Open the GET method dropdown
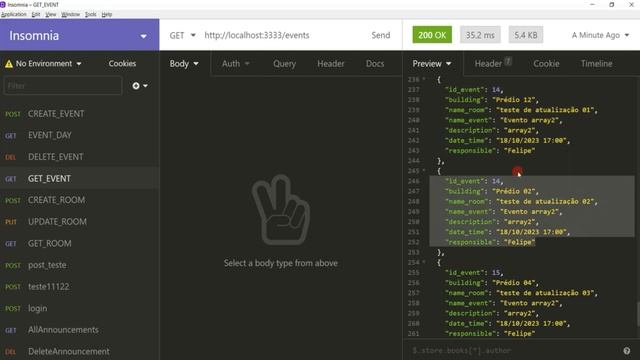The image size is (640, 360). pos(182,36)
